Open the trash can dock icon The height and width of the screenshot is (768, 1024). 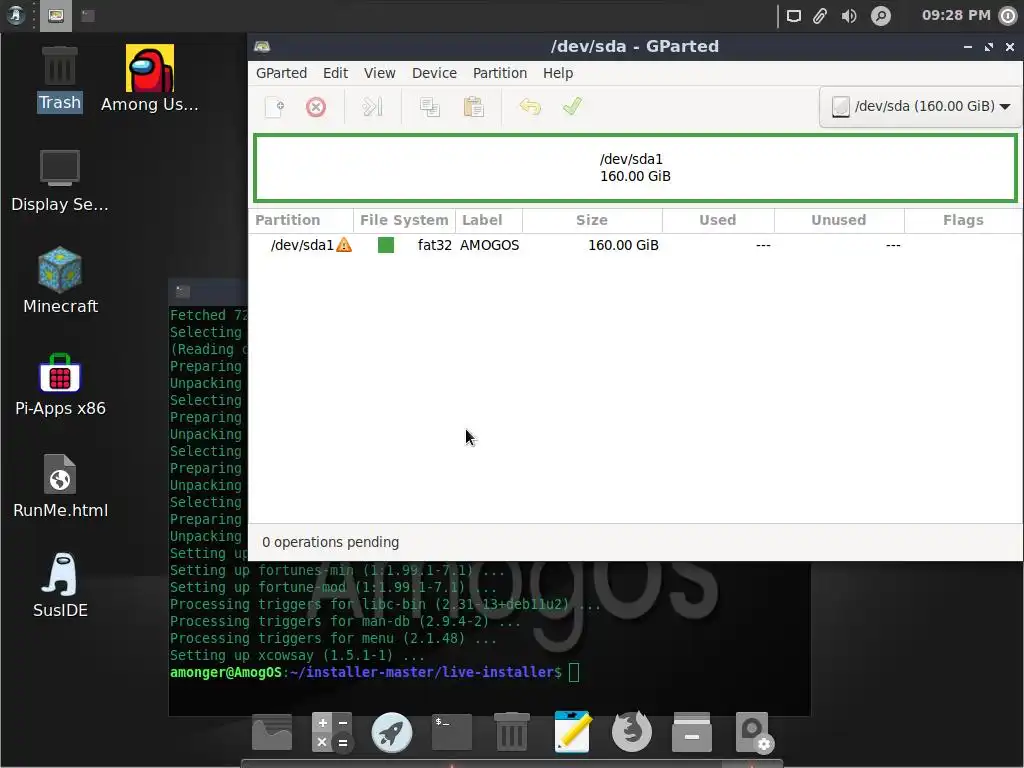tap(512, 732)
